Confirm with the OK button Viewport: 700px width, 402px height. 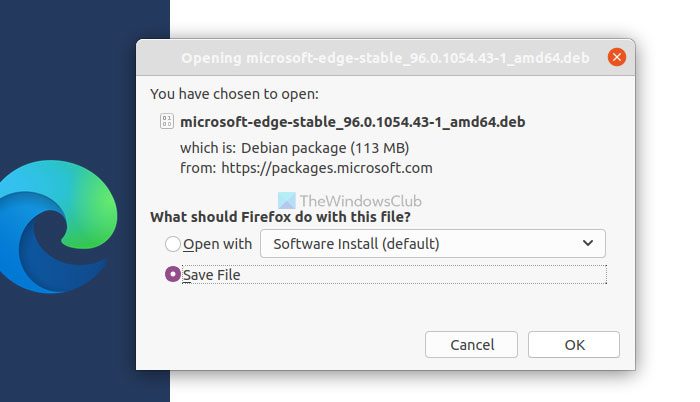574,344
